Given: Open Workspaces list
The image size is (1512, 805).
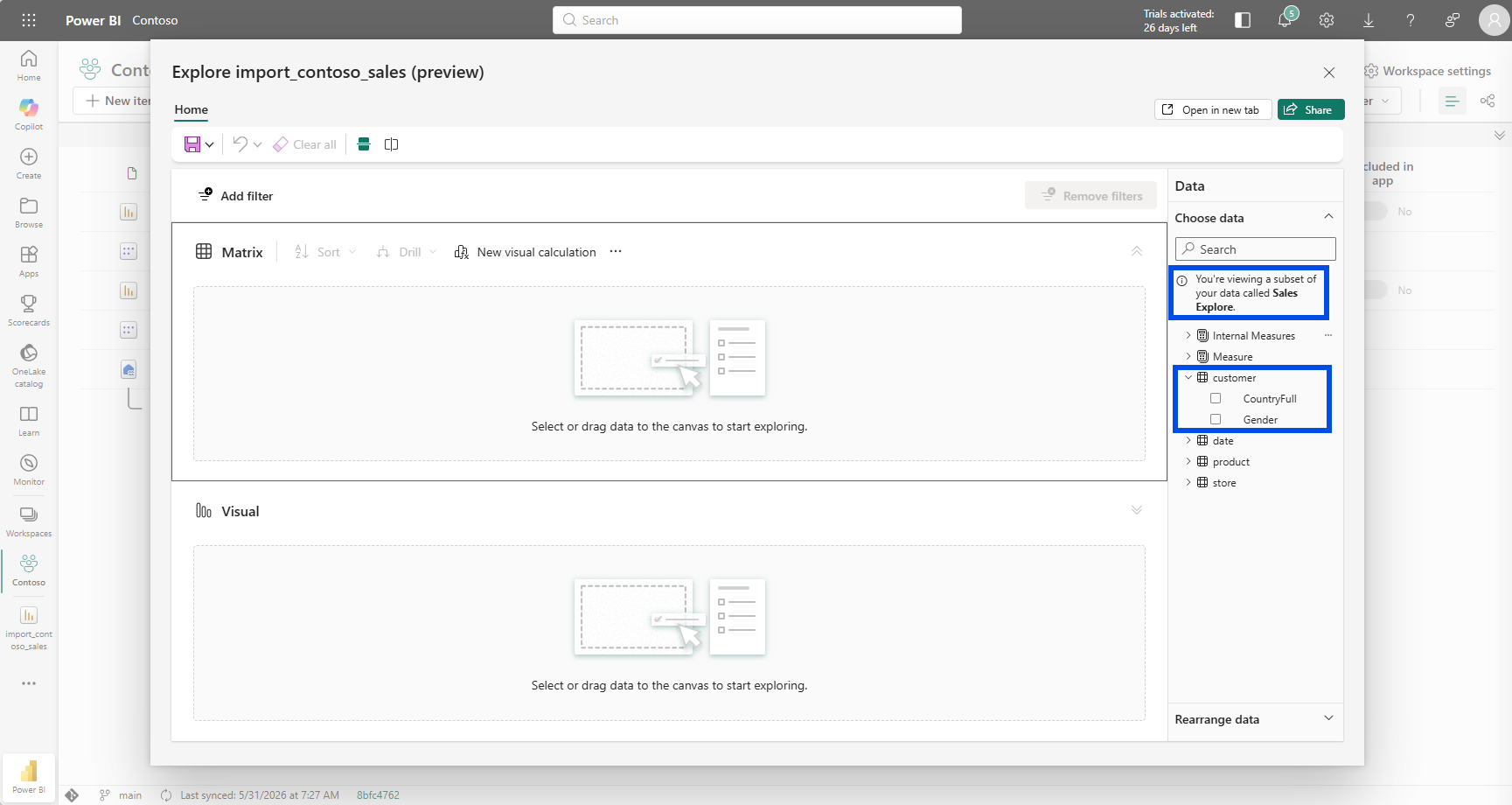Looking at the screenshot, I should (x=29, y=521).
